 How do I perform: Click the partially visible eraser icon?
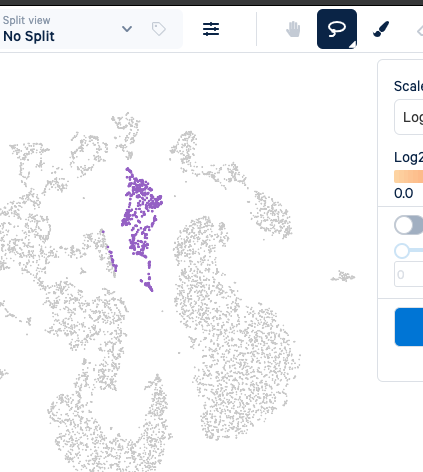pyautogui.click(x=420, y=31)
